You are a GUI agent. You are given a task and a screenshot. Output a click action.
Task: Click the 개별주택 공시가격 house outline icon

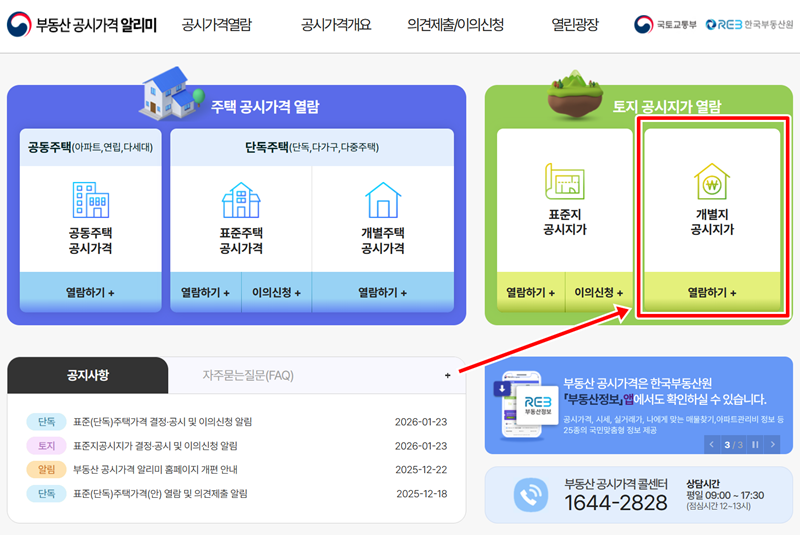[x=383, y=200]
